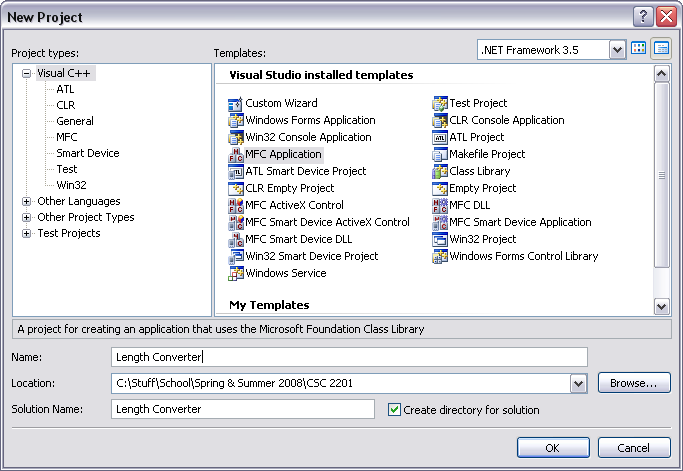683x471 pixels.
Task: Select General project type
Action: tap(75, 121)
